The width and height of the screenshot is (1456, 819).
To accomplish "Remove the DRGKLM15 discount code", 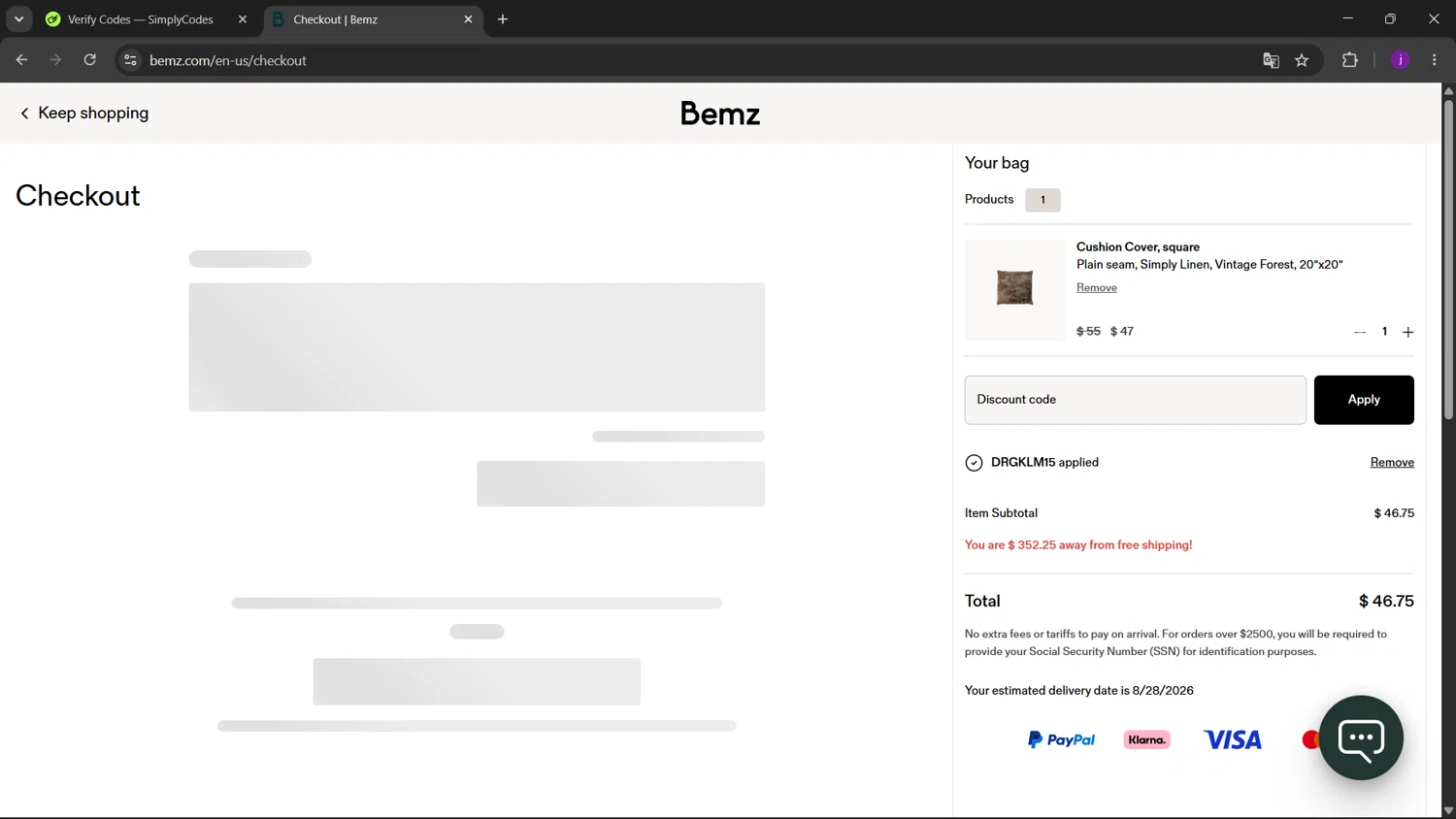I will click(x=1392, y=462).
